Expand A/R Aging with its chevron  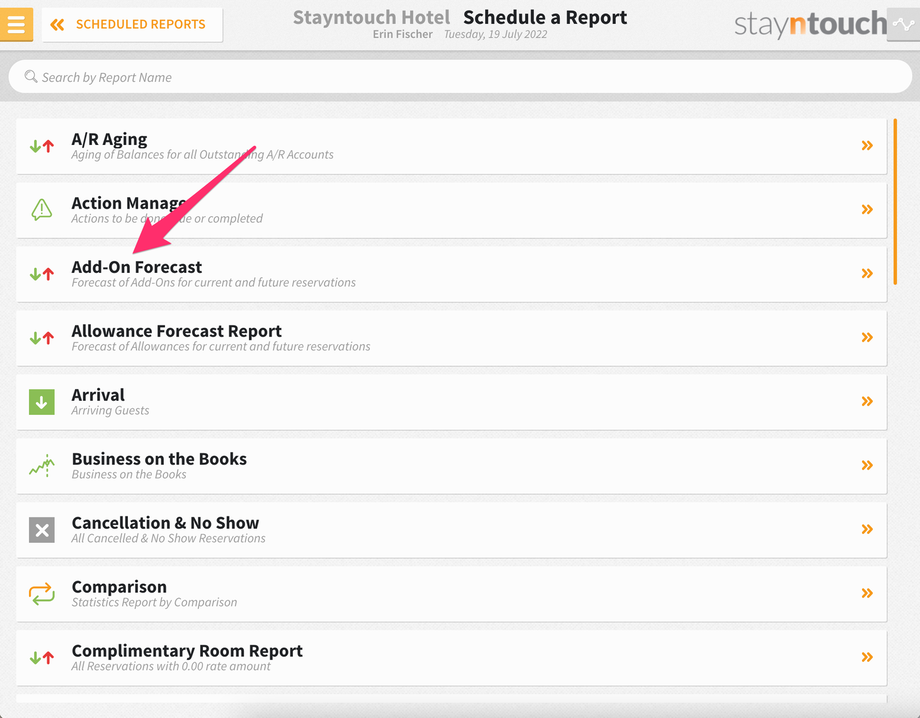867,145
